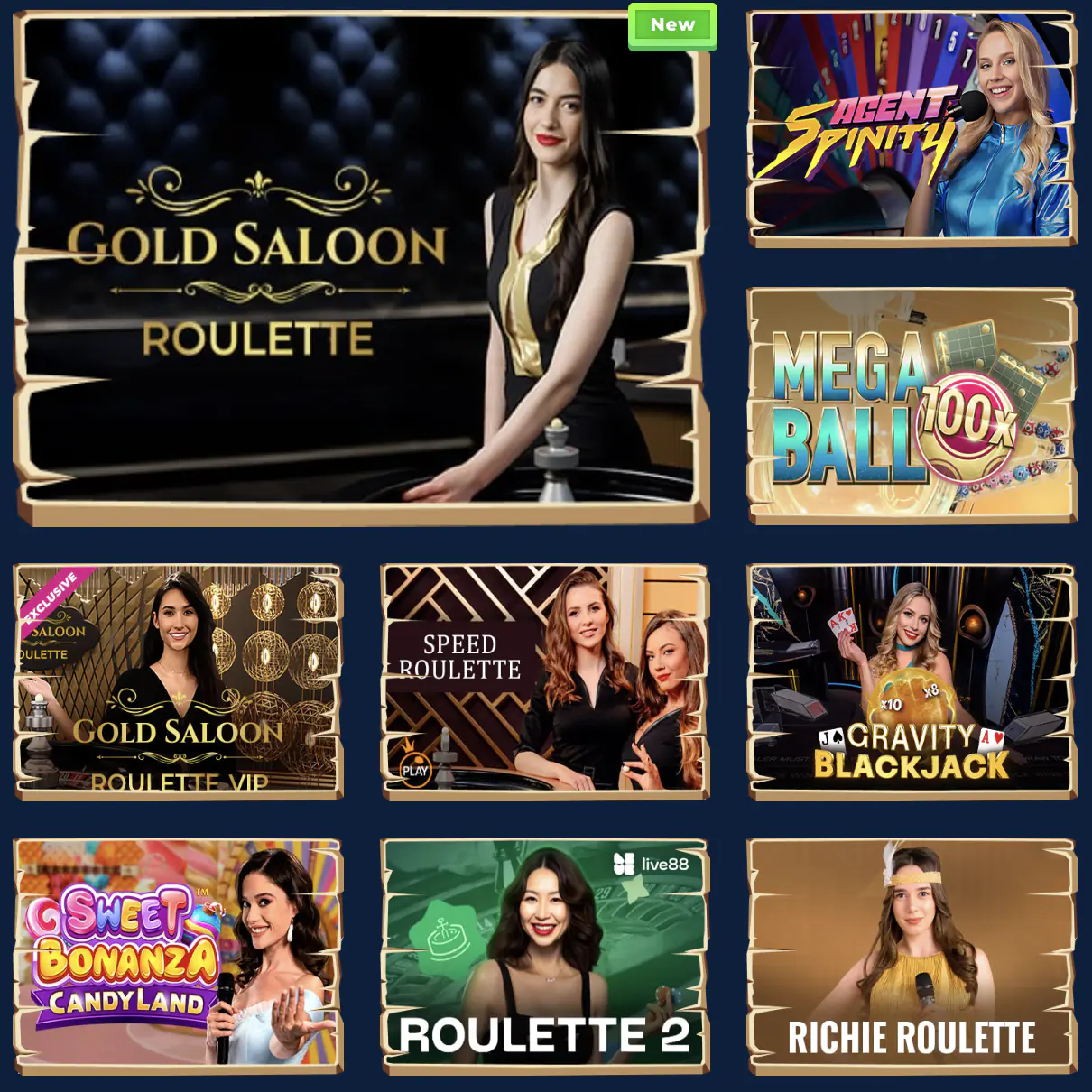Open the Mega Ball game tile
The image size is (1092, 1092).
[912, 405]
